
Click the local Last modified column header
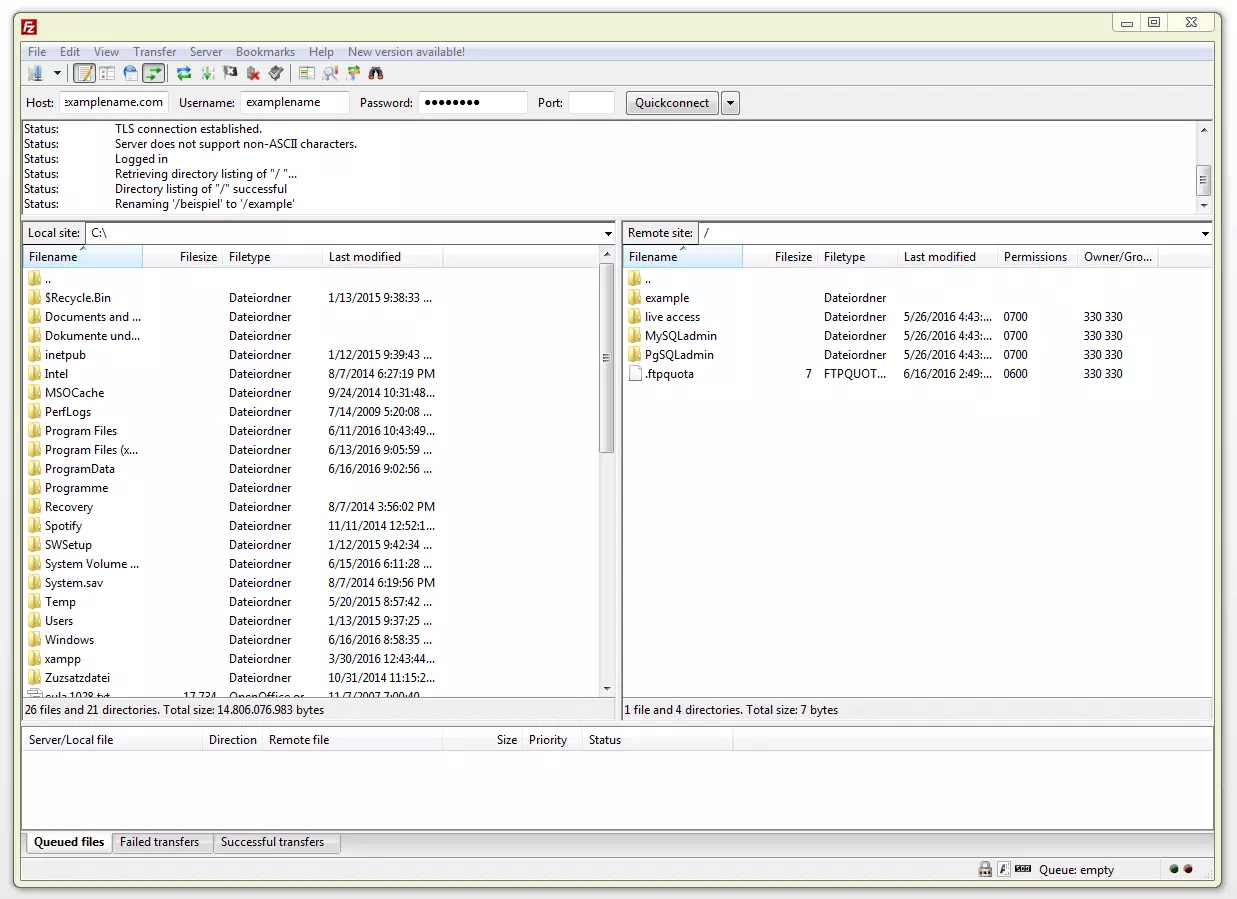coord(383,257)
